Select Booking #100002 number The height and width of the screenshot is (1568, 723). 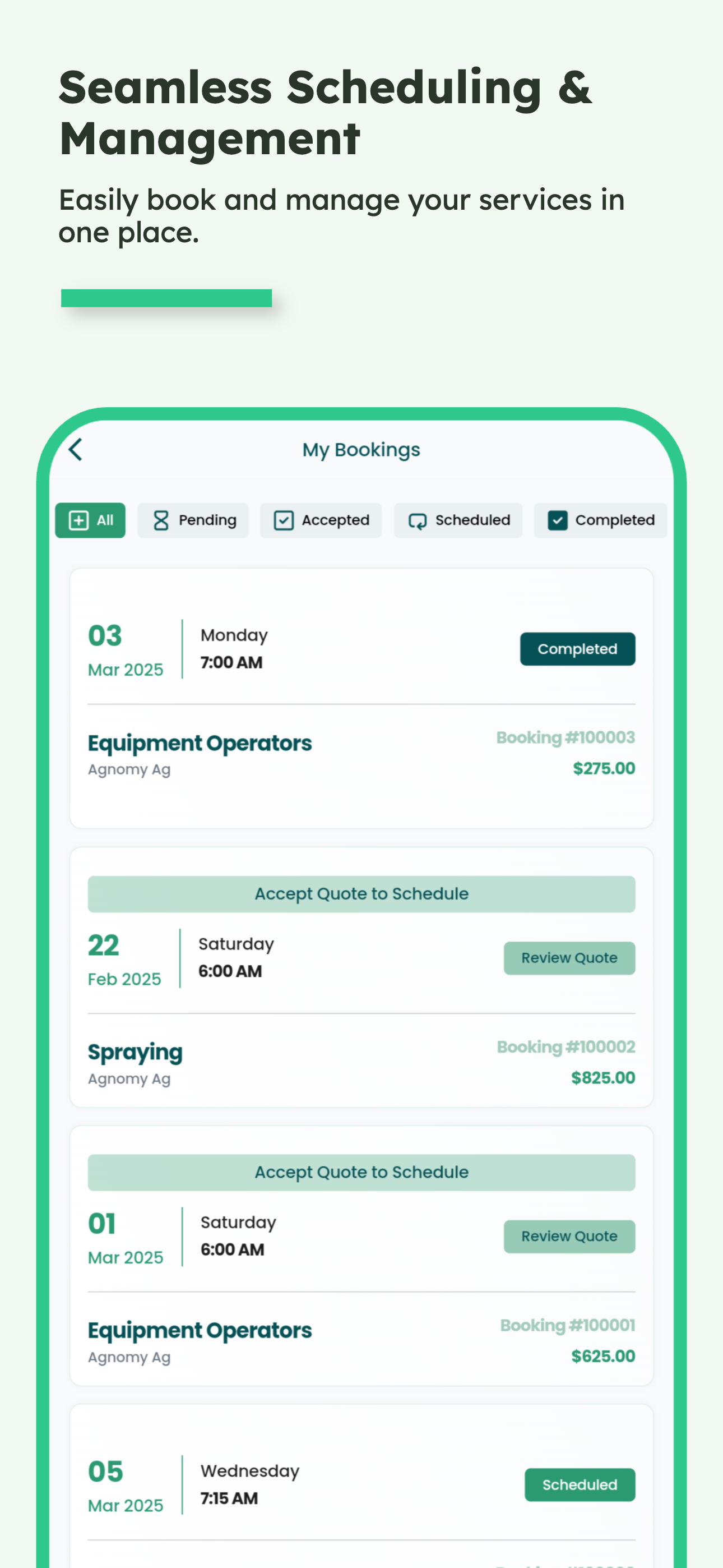click(566, 1047)
